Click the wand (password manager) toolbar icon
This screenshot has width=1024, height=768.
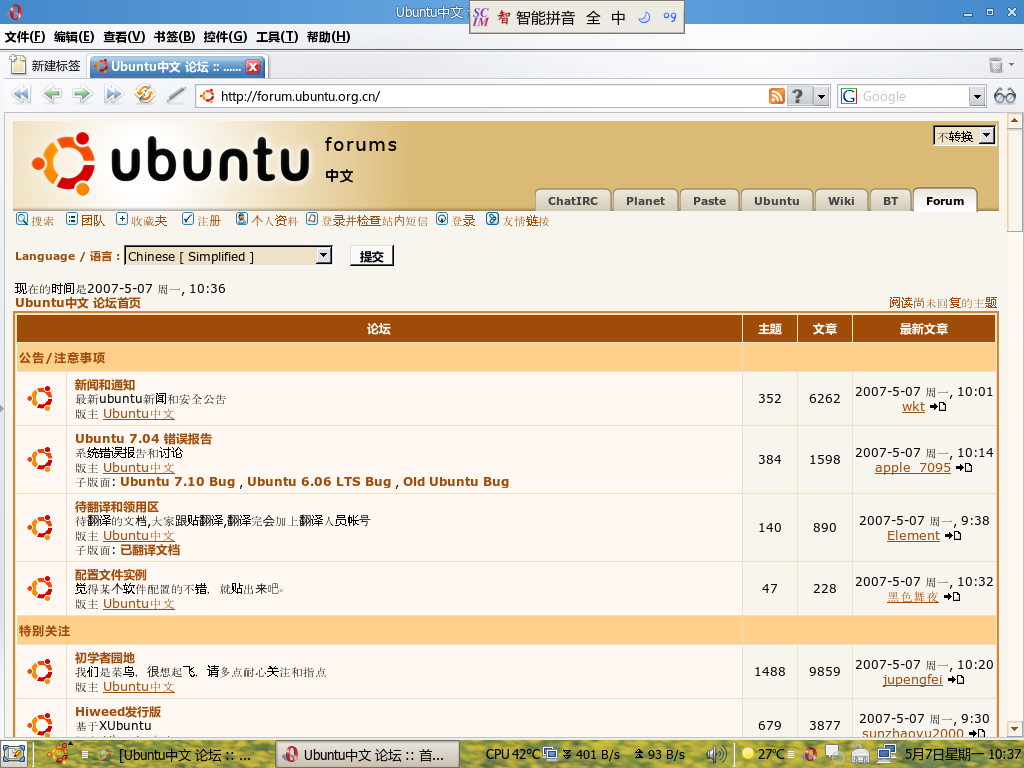click(176, 95)
